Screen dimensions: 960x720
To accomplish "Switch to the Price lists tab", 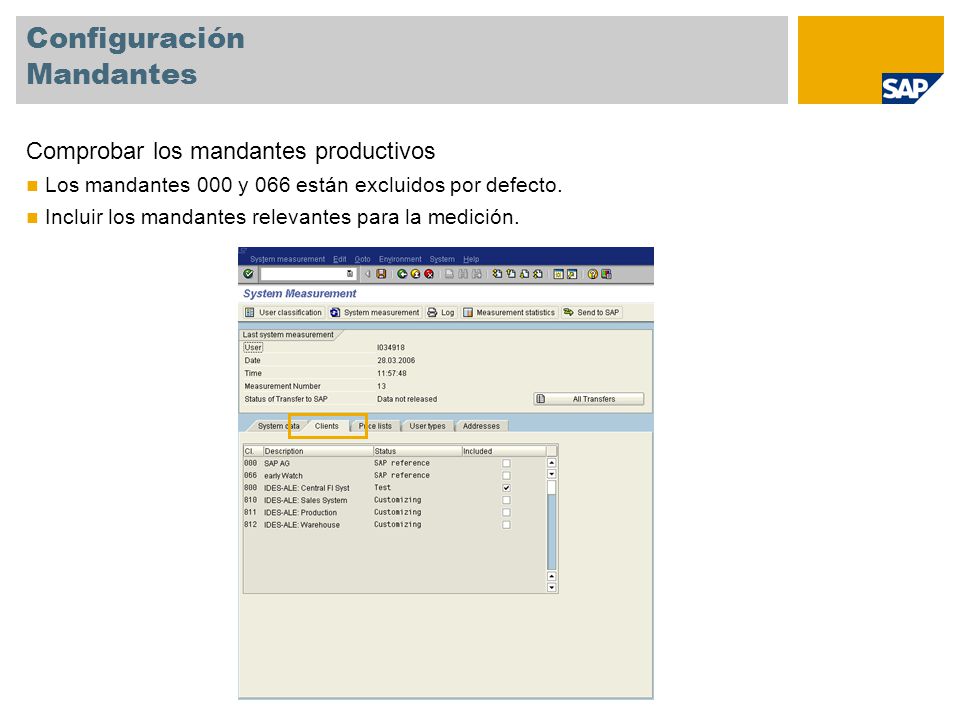I will coord(375,426).
